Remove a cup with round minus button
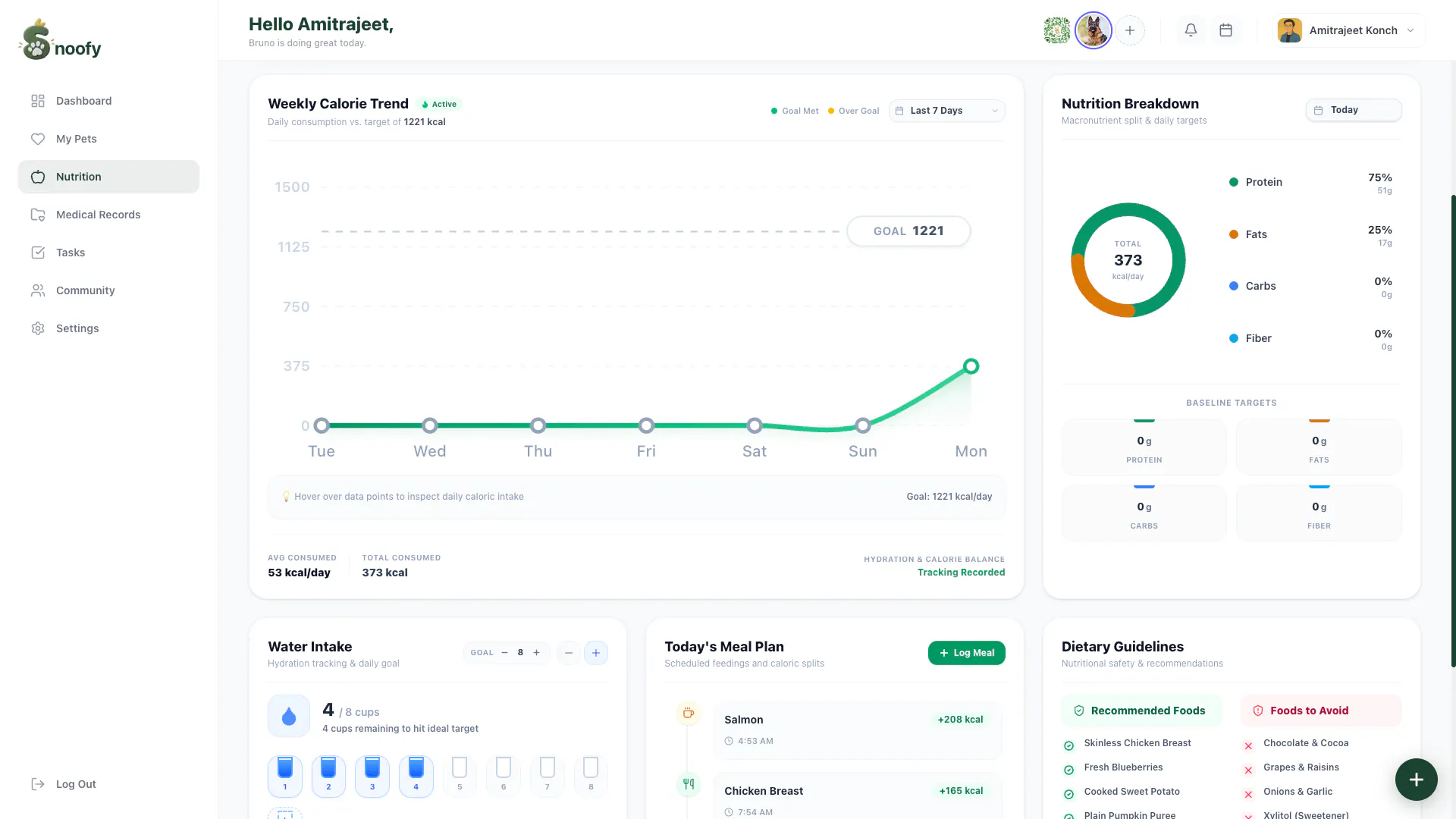 point(568,653)
